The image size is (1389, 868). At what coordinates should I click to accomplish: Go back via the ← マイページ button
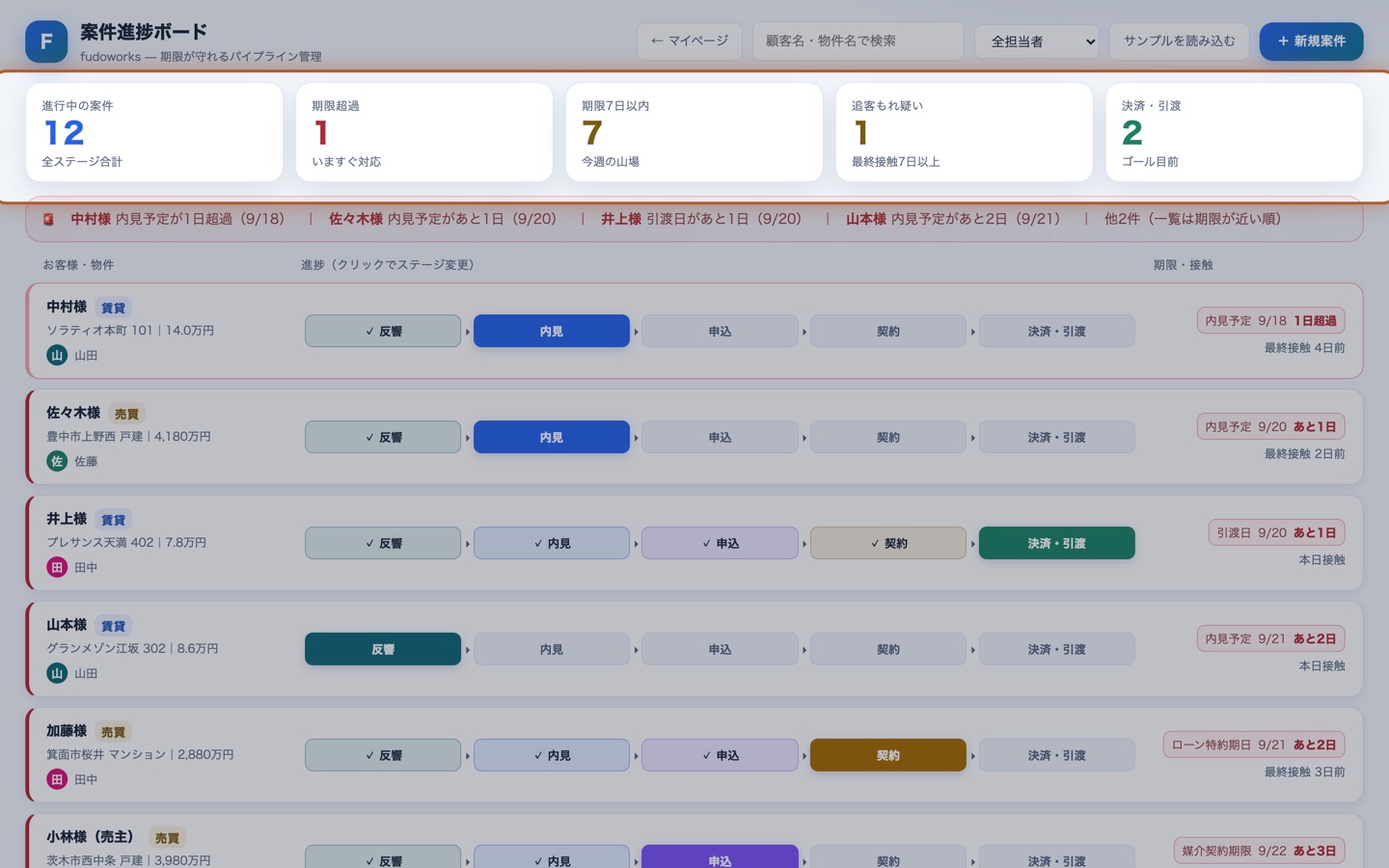(x=690, y=41)
